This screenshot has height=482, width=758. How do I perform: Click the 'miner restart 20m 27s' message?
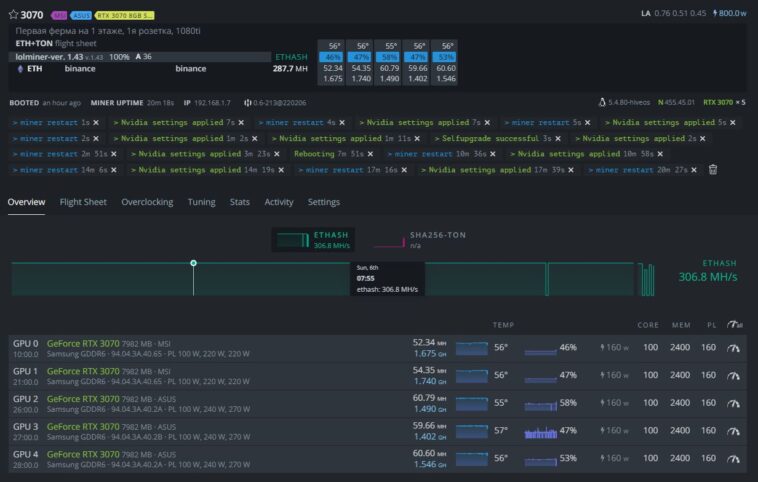pos(638,170)
